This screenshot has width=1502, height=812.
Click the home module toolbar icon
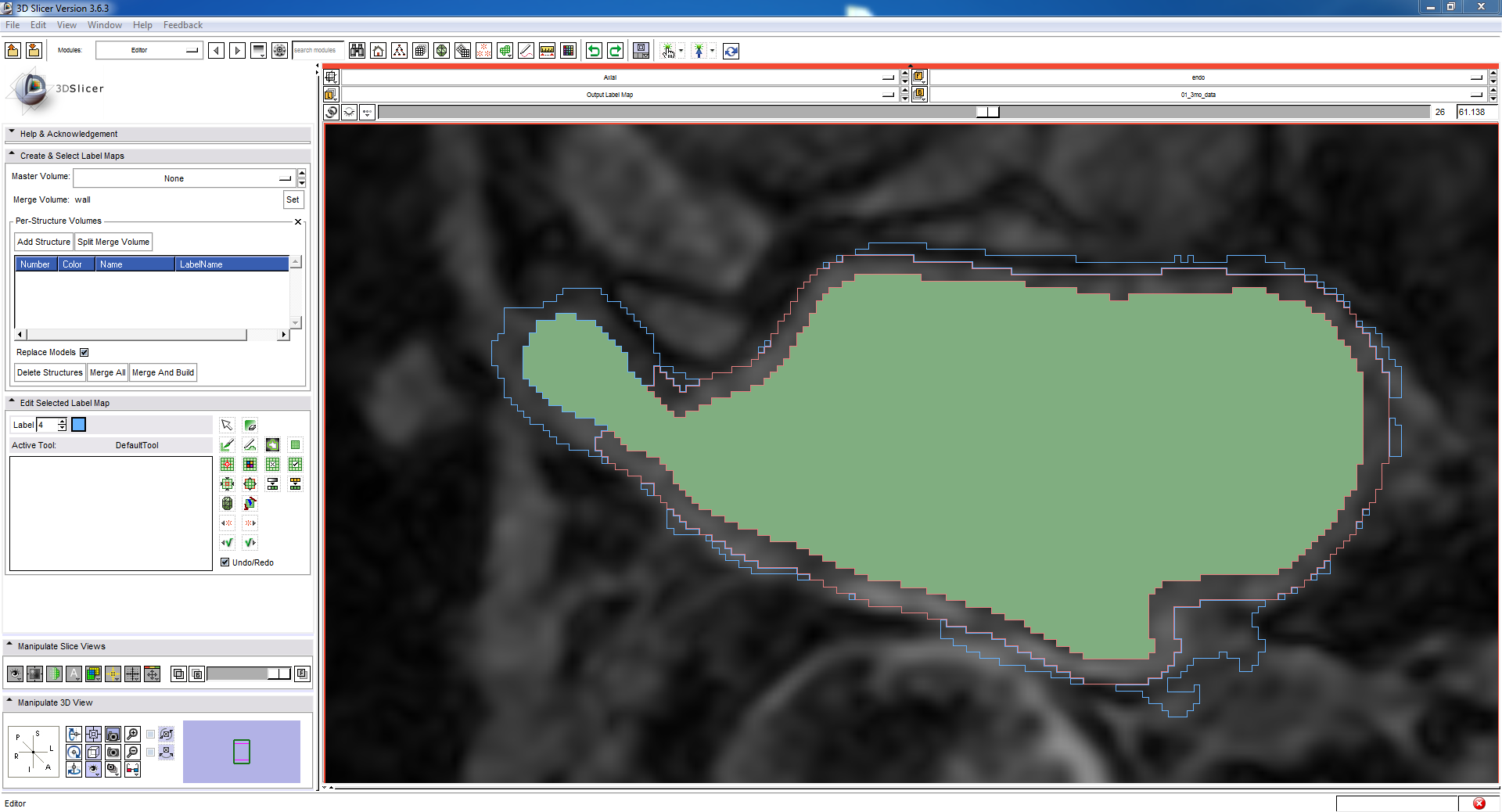[379, 51]
